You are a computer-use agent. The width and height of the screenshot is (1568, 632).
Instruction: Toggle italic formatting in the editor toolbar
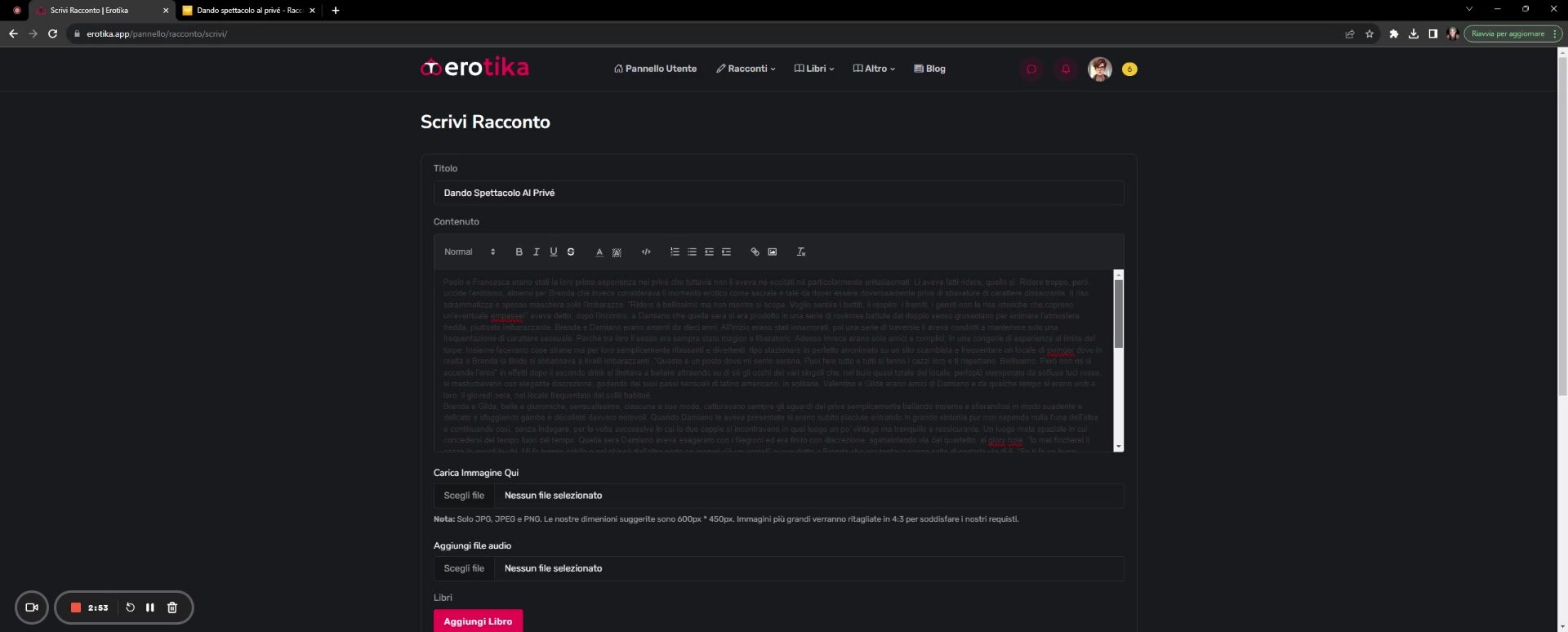click(536, 252)
